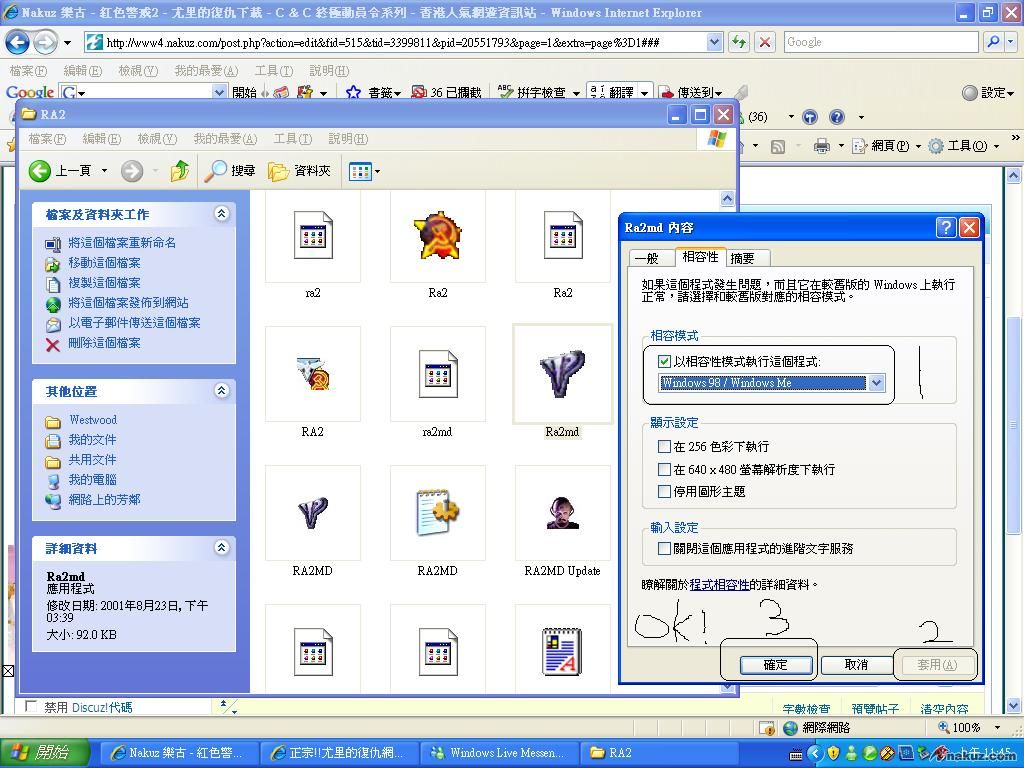
Task: Open the 程式相容性 help link
Action: pyautogui.click(x=719, y=585)
